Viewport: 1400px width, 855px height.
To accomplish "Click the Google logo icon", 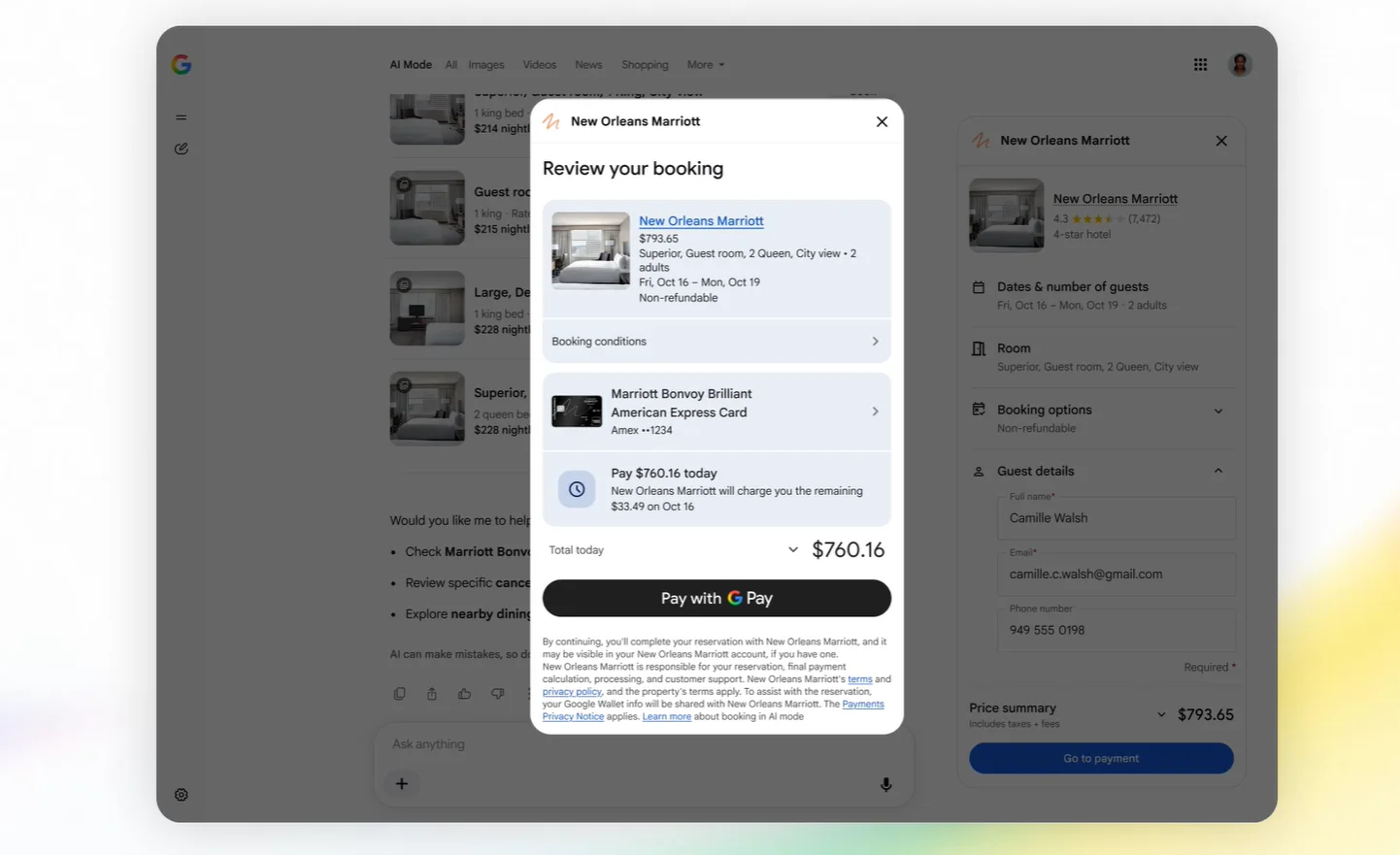I will (x=182, y=65).
